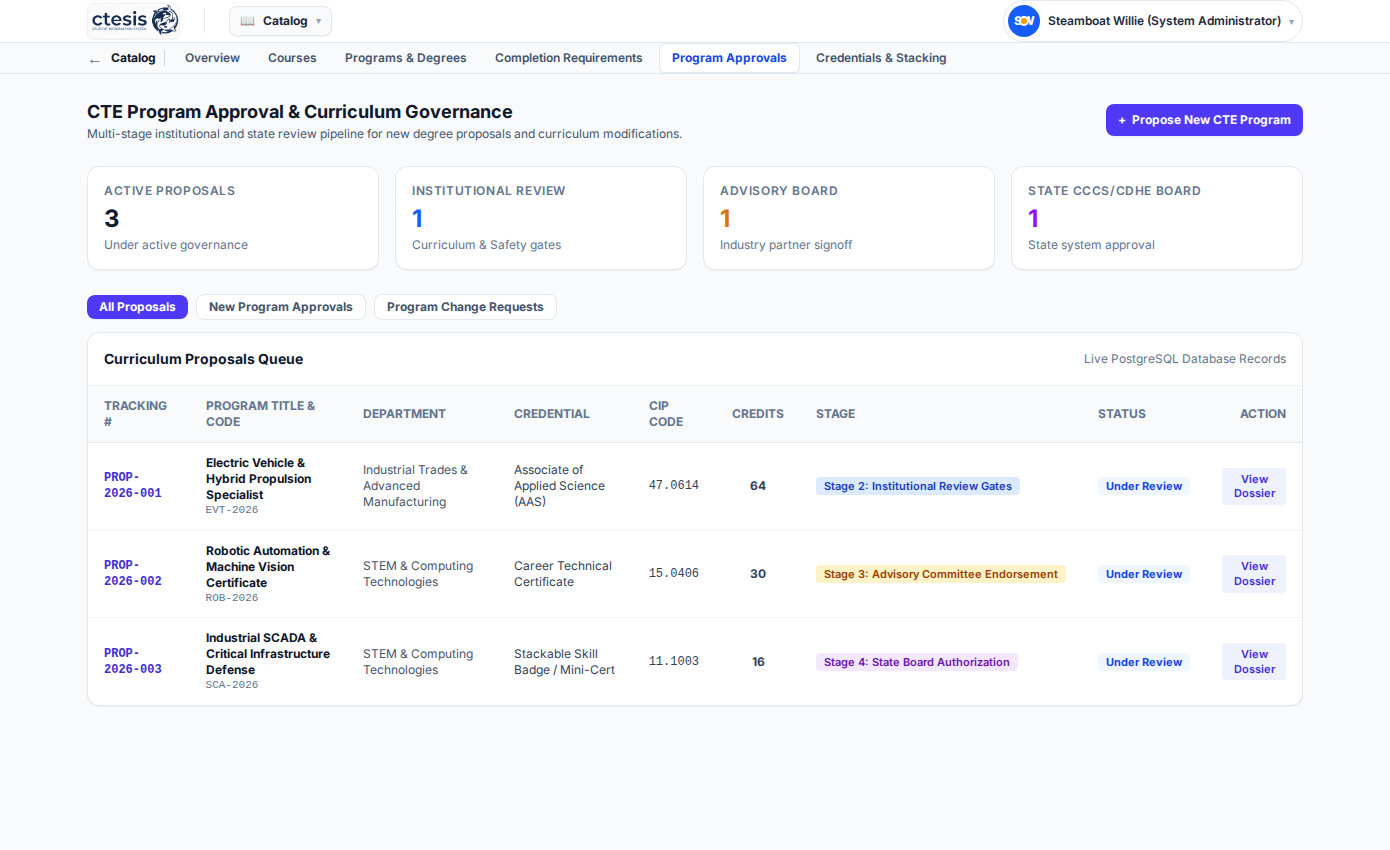Click the back arrow beside Catalog

point(95,59)
